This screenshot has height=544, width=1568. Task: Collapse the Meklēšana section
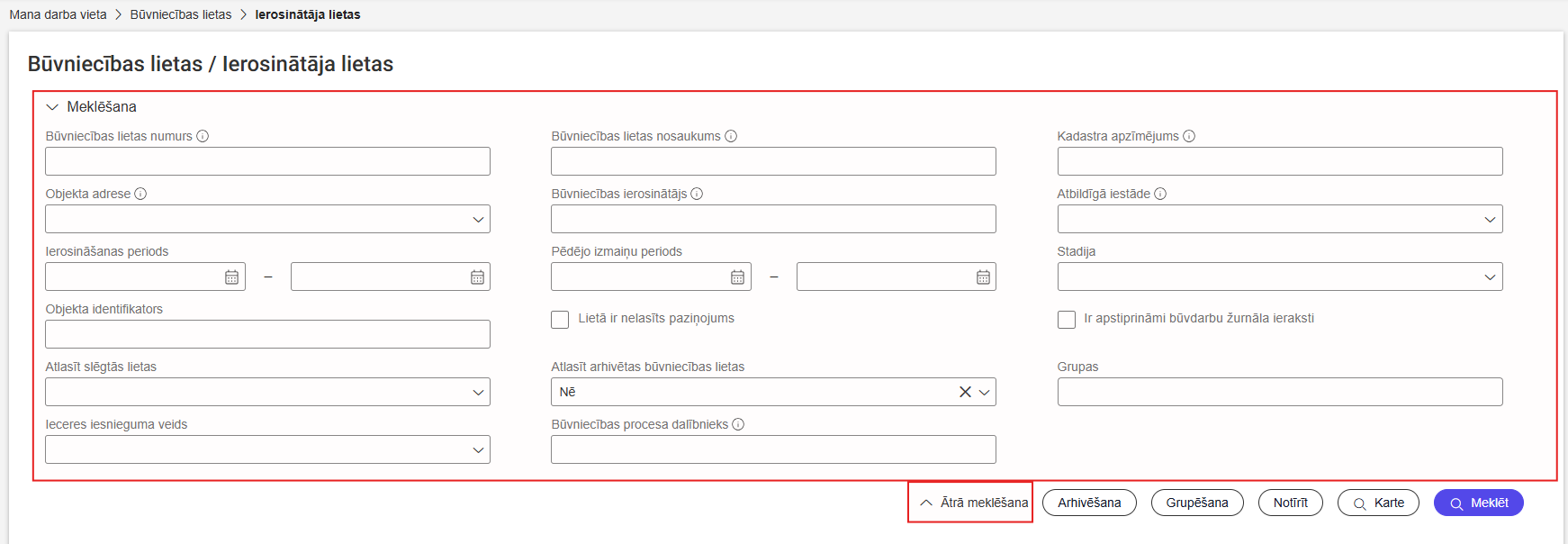(52, 107)
